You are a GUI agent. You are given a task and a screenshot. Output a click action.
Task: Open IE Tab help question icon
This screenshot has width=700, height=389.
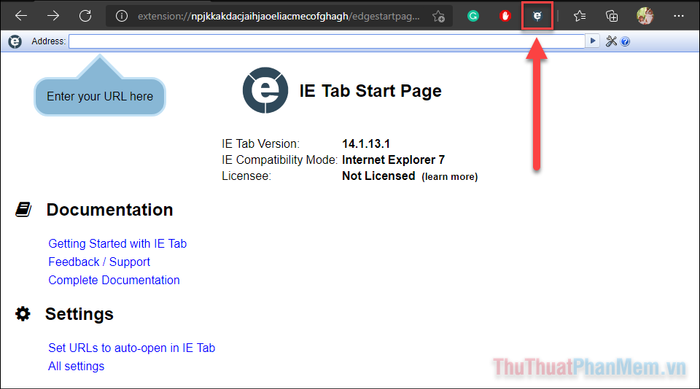coord(625,42)
